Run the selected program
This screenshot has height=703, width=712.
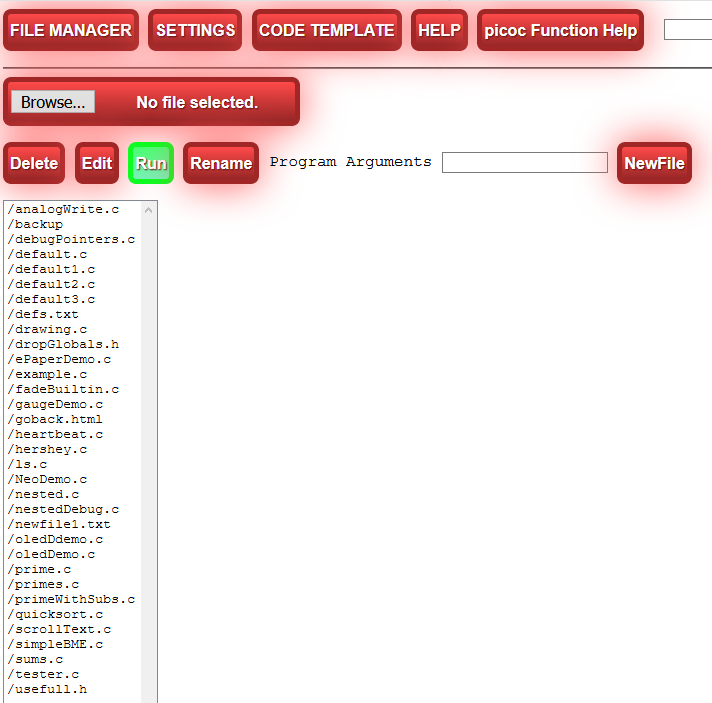pyautogui.click(x=151, y=163)
